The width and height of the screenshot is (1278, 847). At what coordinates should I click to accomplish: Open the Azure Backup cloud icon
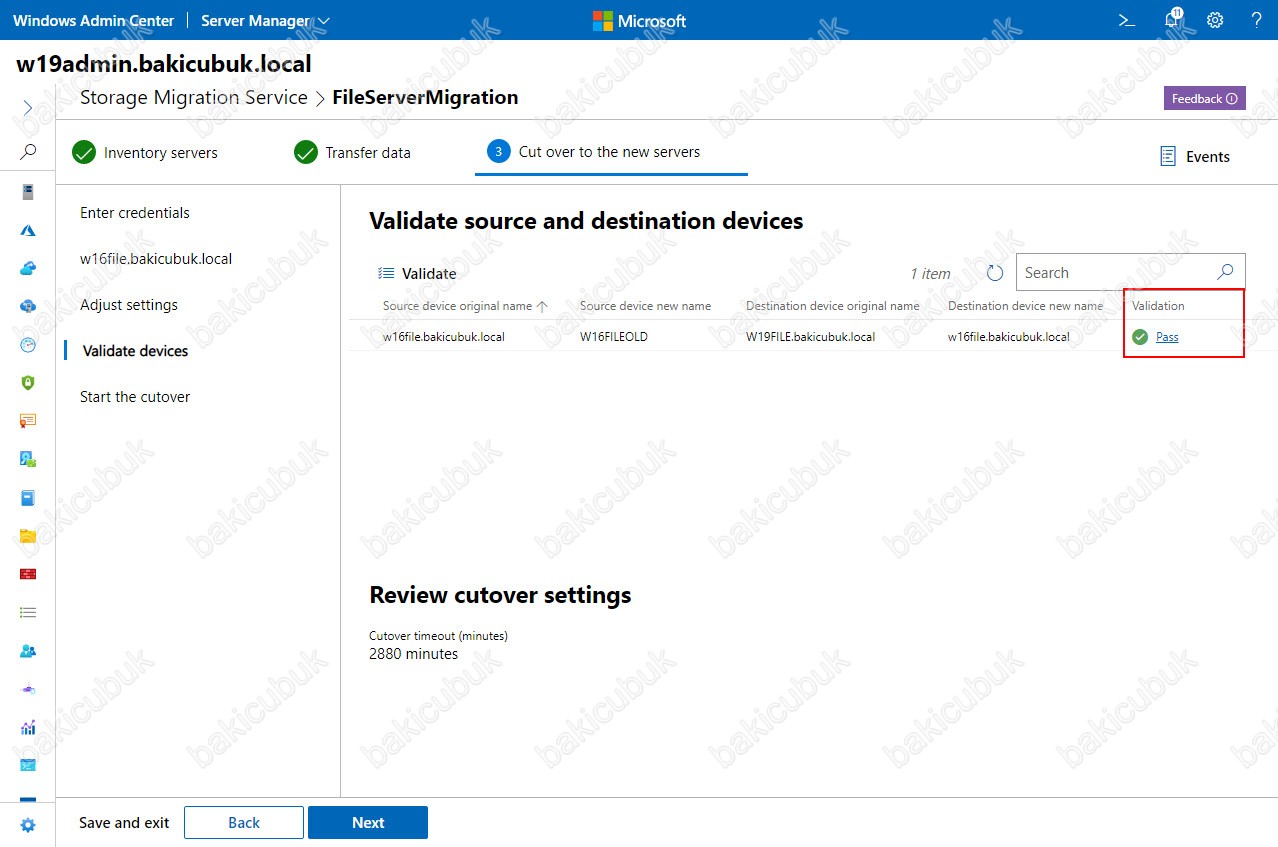tap(28, 268)
